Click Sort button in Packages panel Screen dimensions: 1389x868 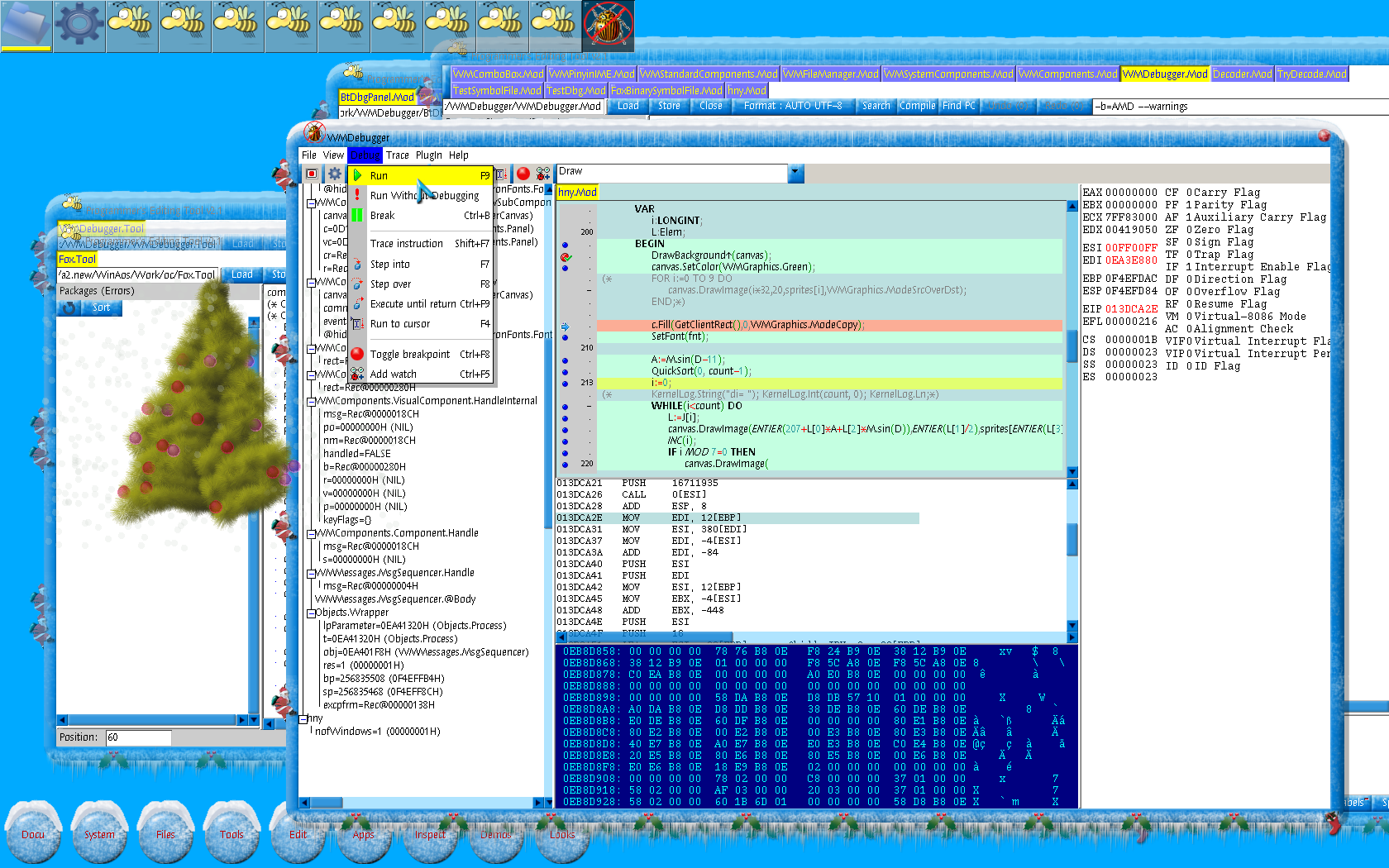click(101, 308)
